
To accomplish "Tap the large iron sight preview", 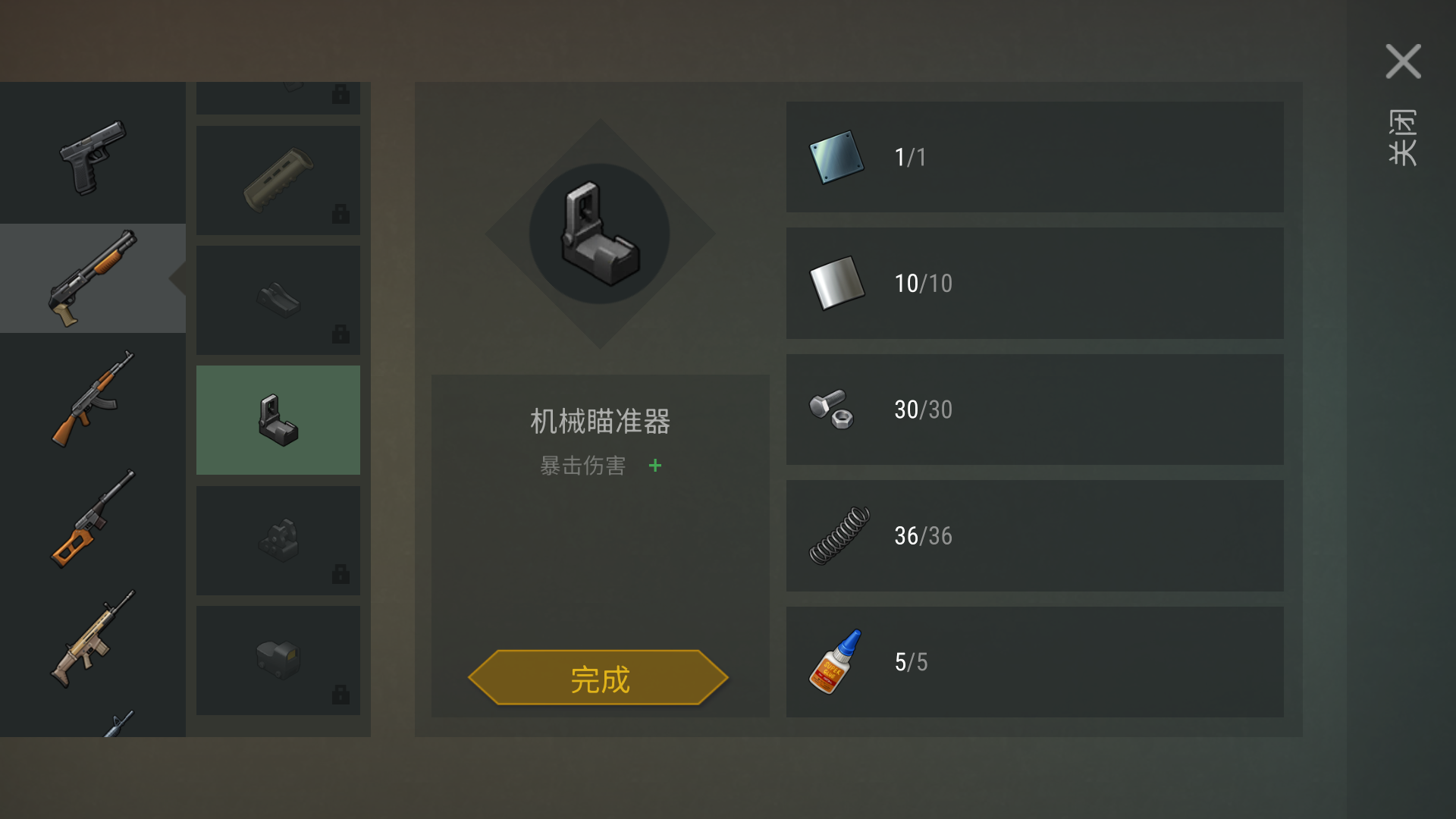I will (x=600, y=234).
